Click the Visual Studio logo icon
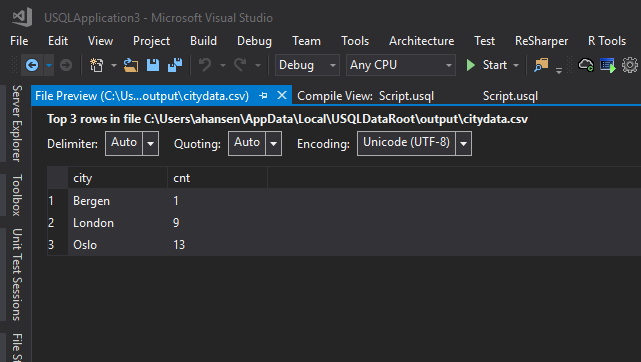The width and height of the screenshot is (641, 362). pos(22,17)
